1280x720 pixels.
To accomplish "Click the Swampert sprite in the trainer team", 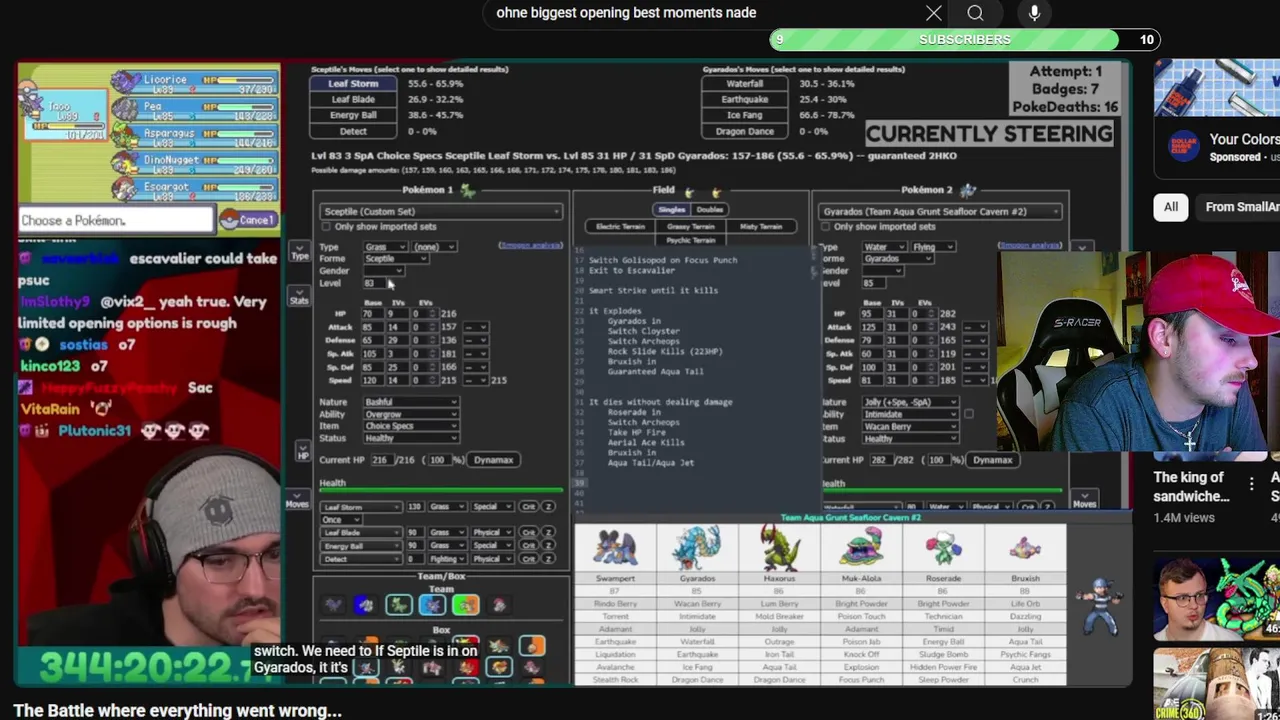I will coord(615,550).
